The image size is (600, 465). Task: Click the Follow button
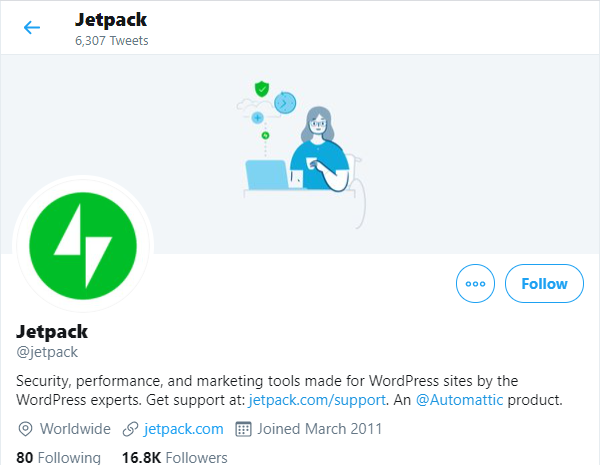(x=544, y=284)
